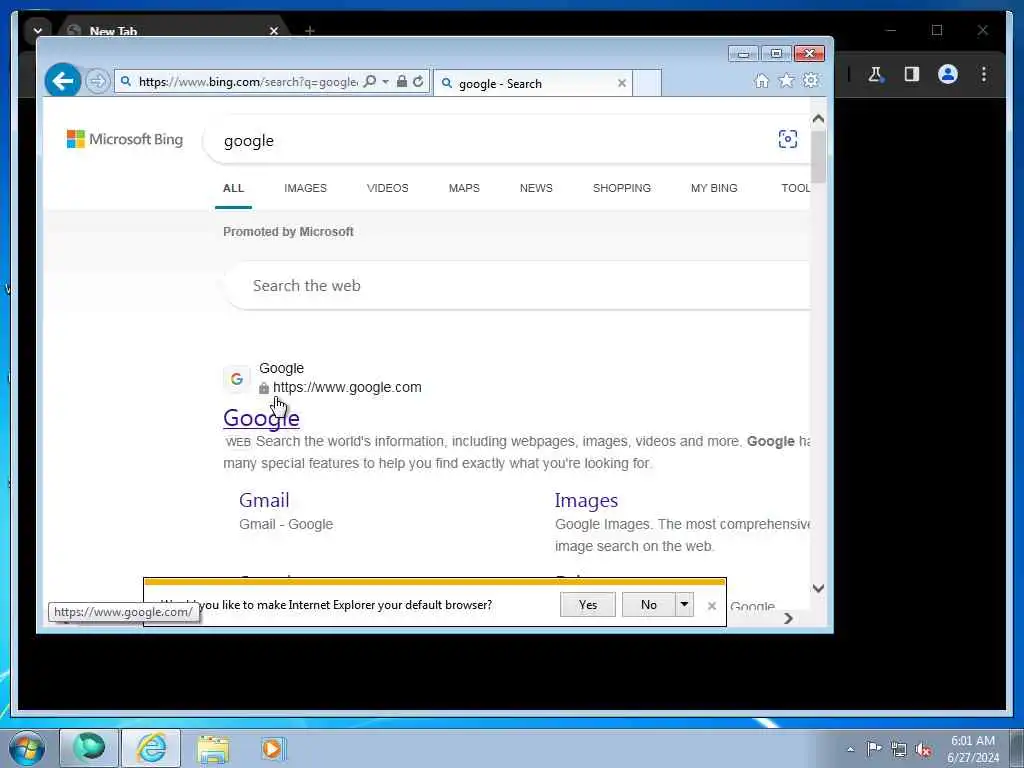1024x768 pixels.
Task: Expand the No button dropdown arrow
Action: click(x=684, y=605)
